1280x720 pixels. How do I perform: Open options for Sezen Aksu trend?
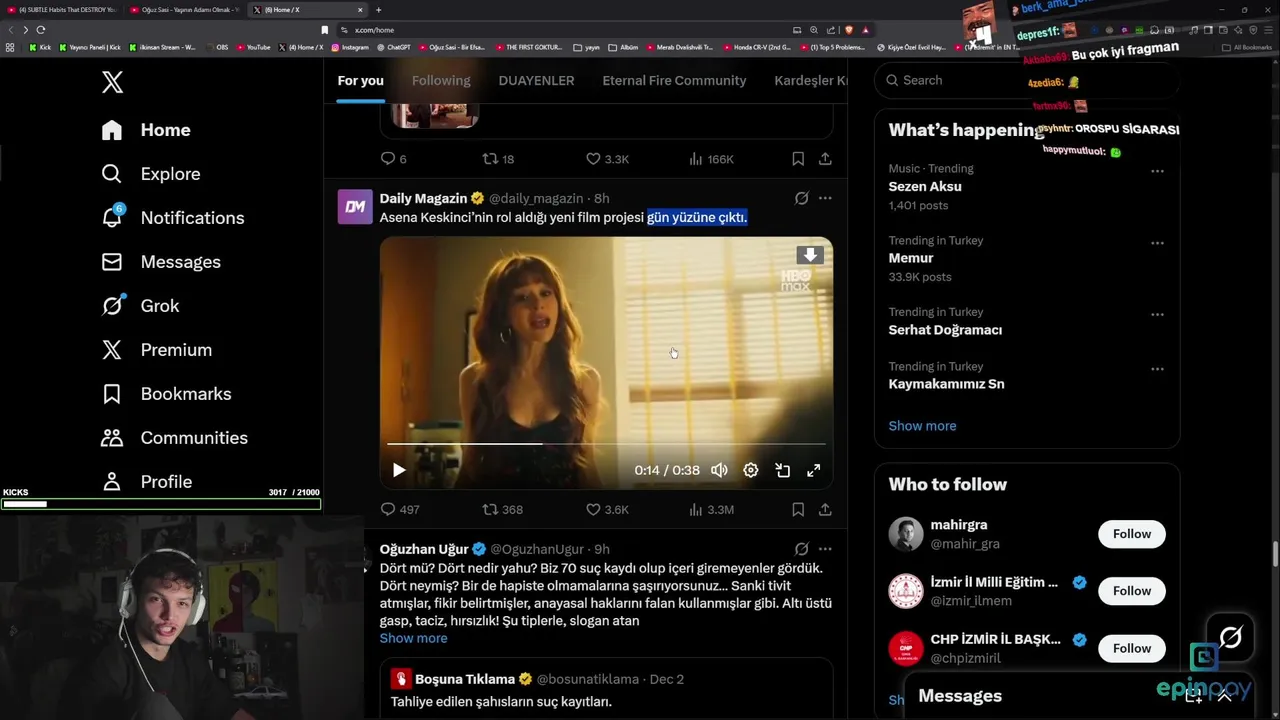[x=1157, y=171]
